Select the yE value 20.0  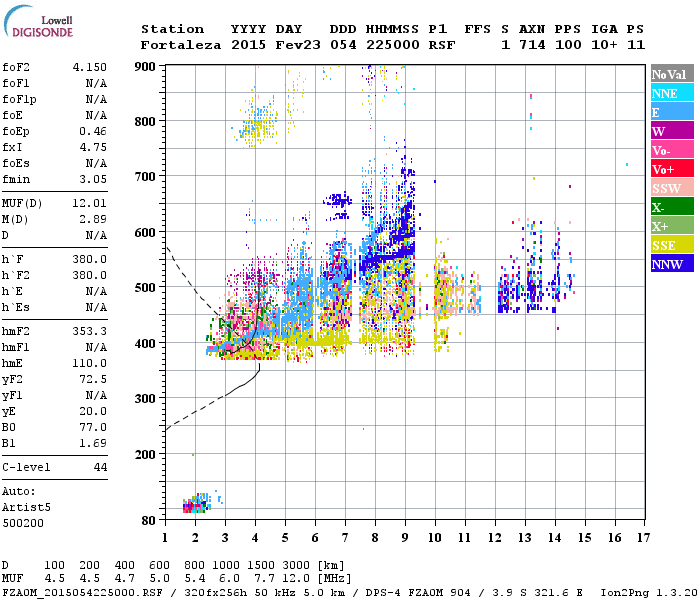[x=93, y=411]
